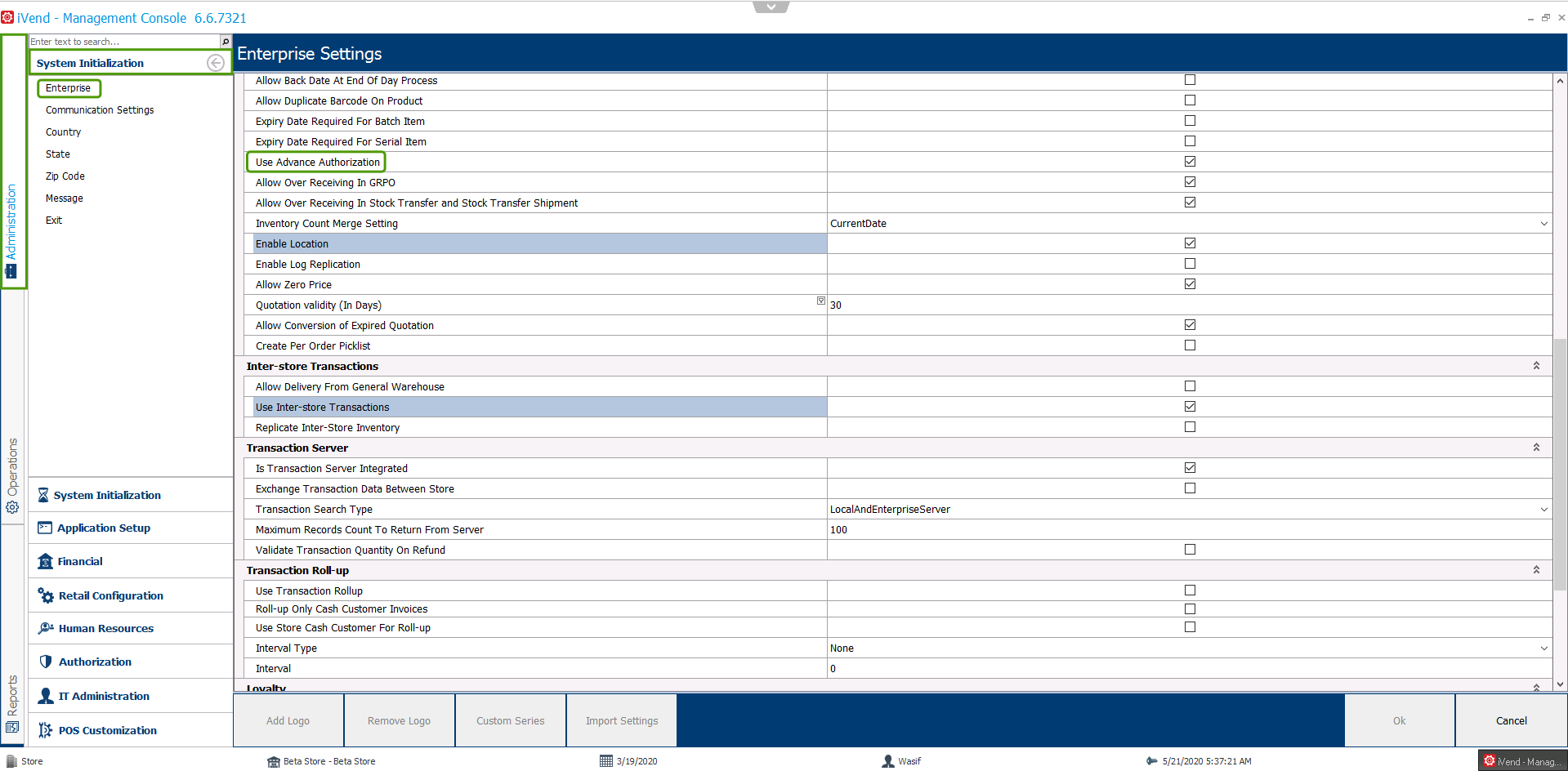The image size is (1568, 771).
Task: Open the Transaction Search Type dropdown
Action: (x=1543, y=510)
